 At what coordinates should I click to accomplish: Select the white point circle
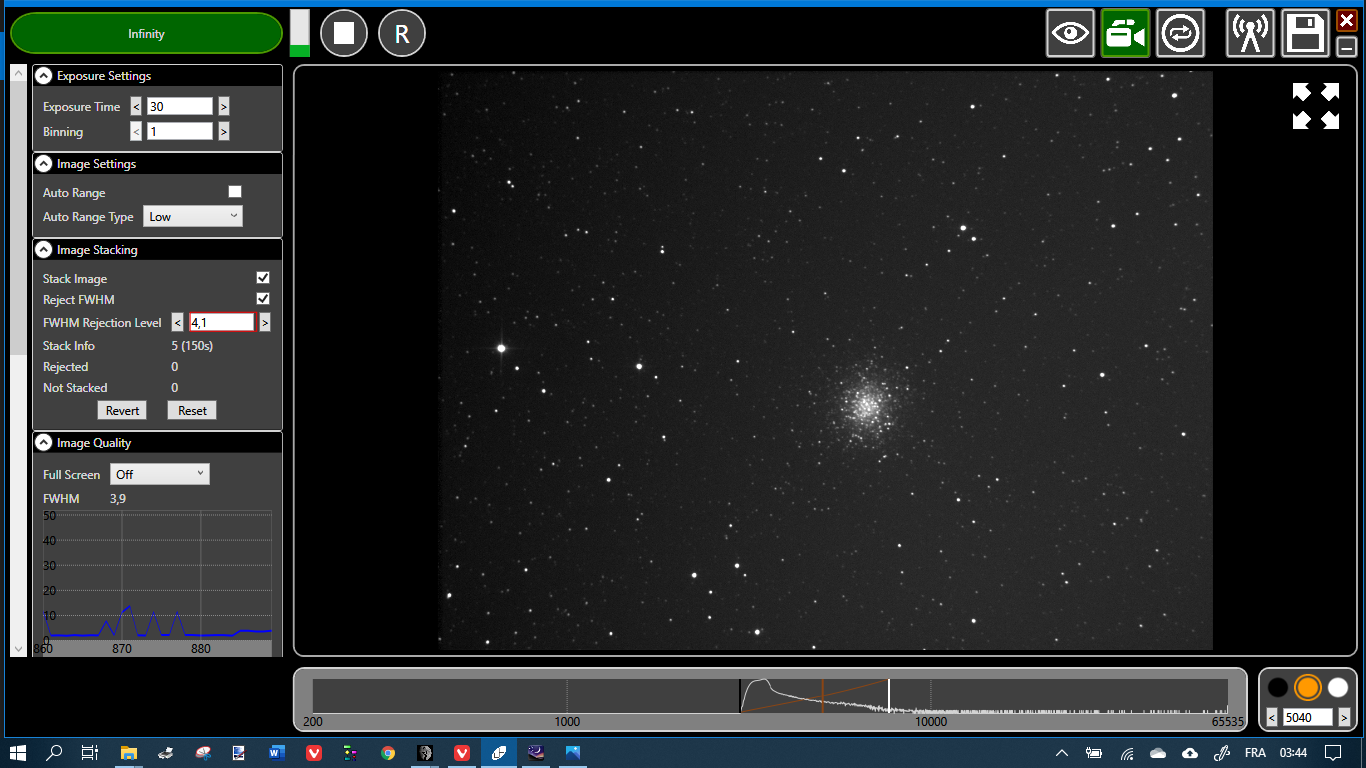pos(1338,687)
